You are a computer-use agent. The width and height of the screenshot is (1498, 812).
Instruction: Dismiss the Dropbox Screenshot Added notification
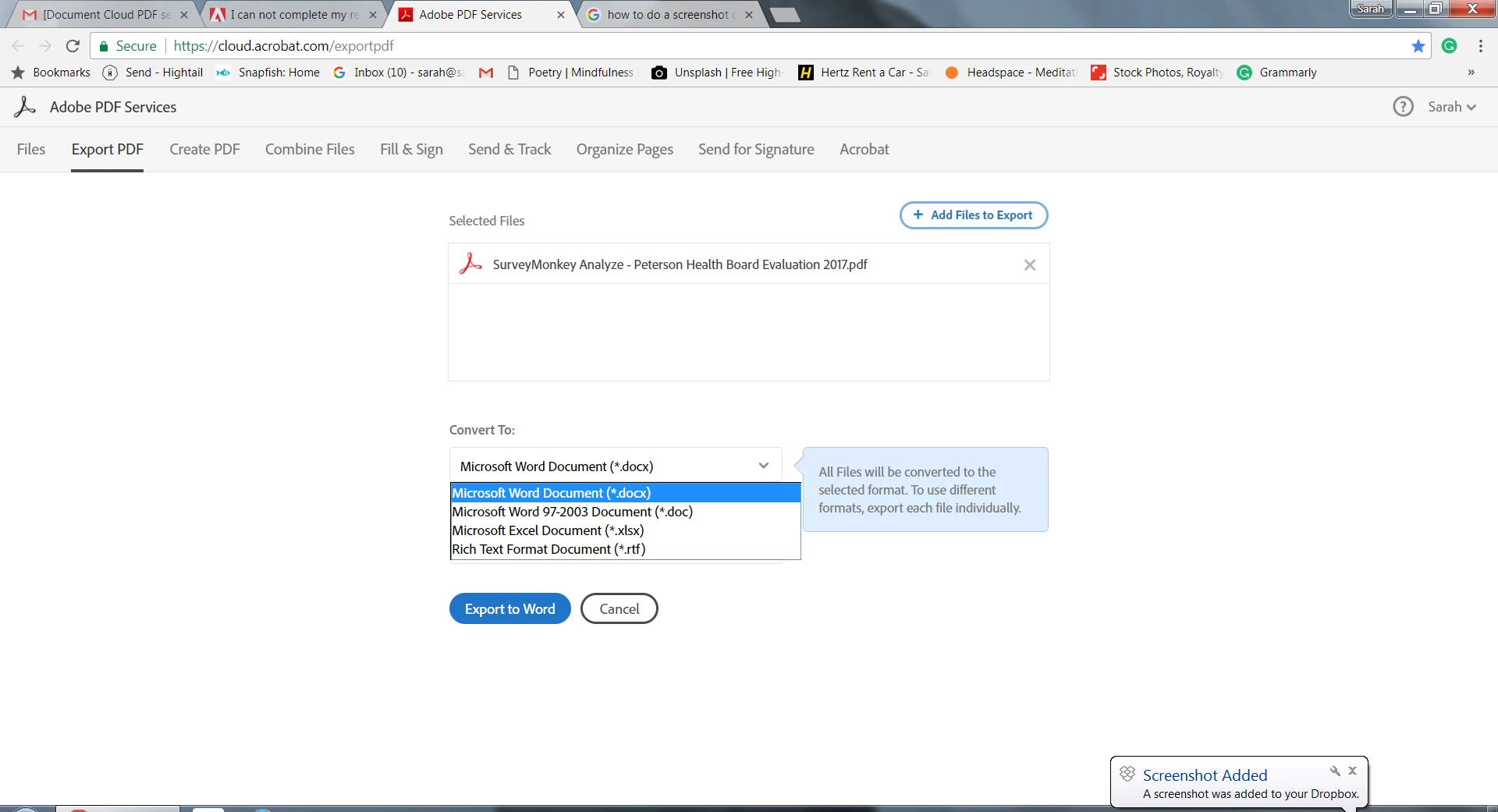point(1353,771)
